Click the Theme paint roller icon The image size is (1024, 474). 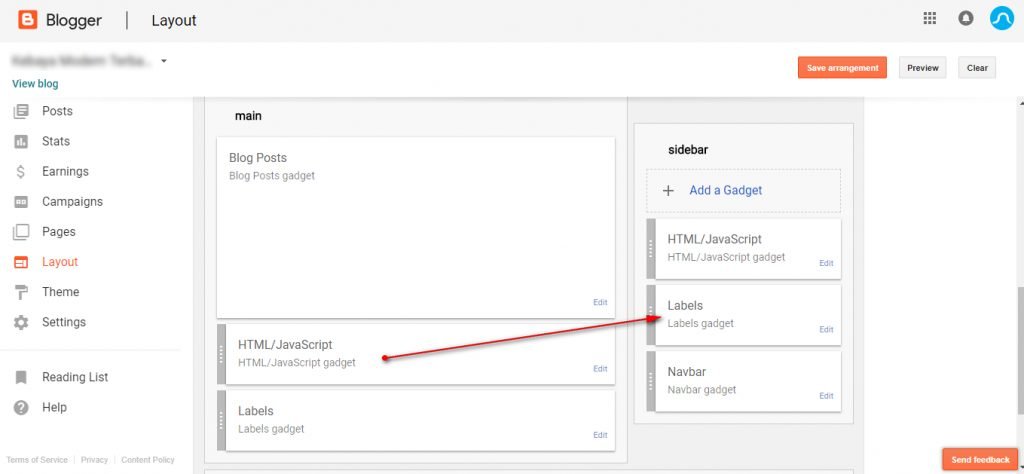[x=21, y=292]
